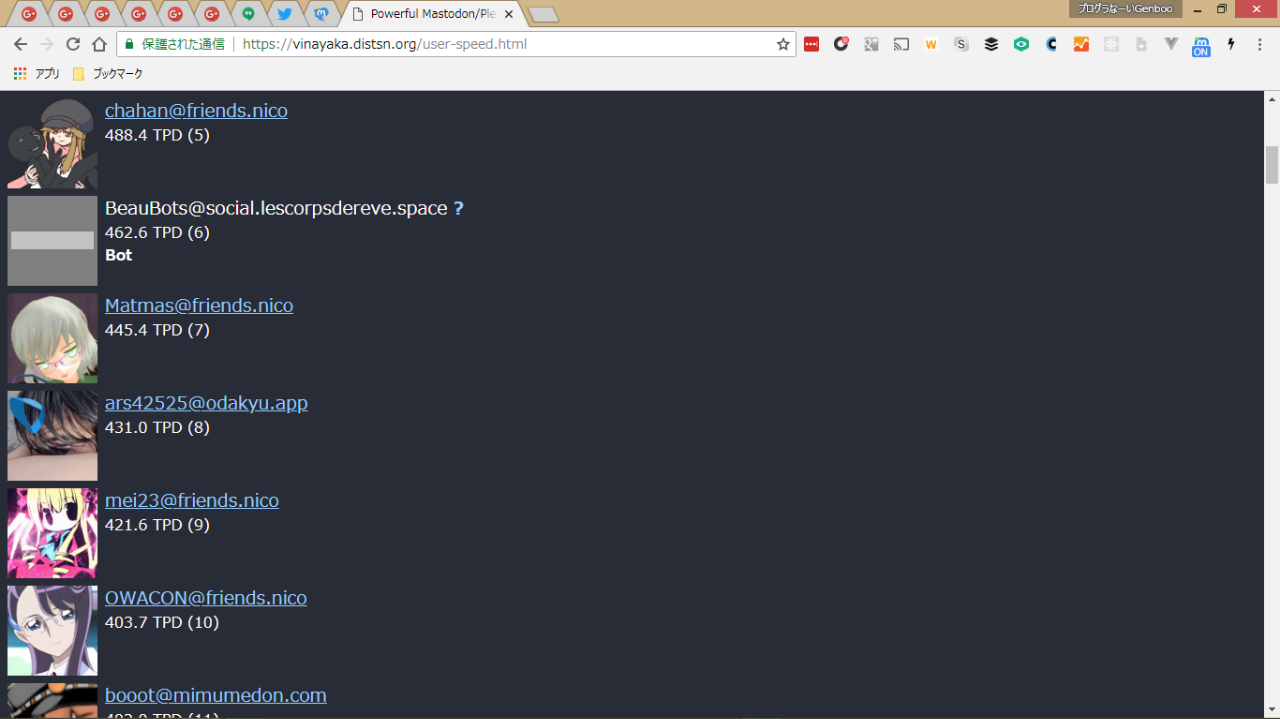Click the Genboo profile name button

click(1125, 9)
